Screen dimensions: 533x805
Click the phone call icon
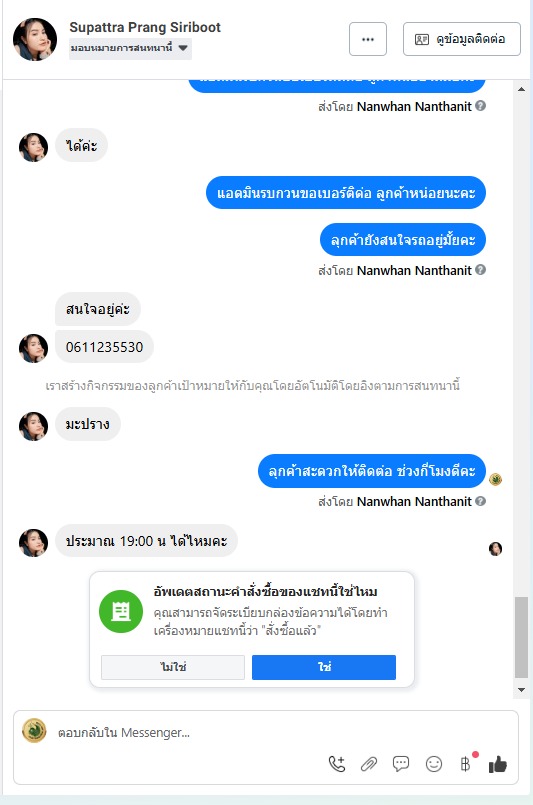tap(337, 764)
